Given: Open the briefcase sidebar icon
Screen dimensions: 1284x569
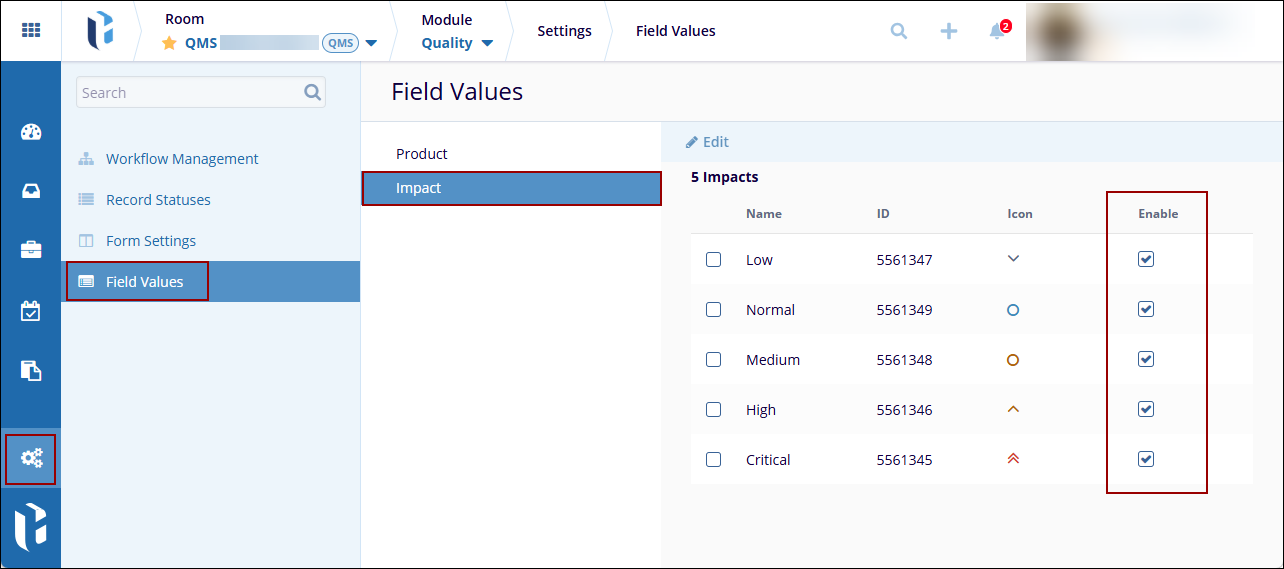Looking at the screenshot, I should [x=31, y=250].
